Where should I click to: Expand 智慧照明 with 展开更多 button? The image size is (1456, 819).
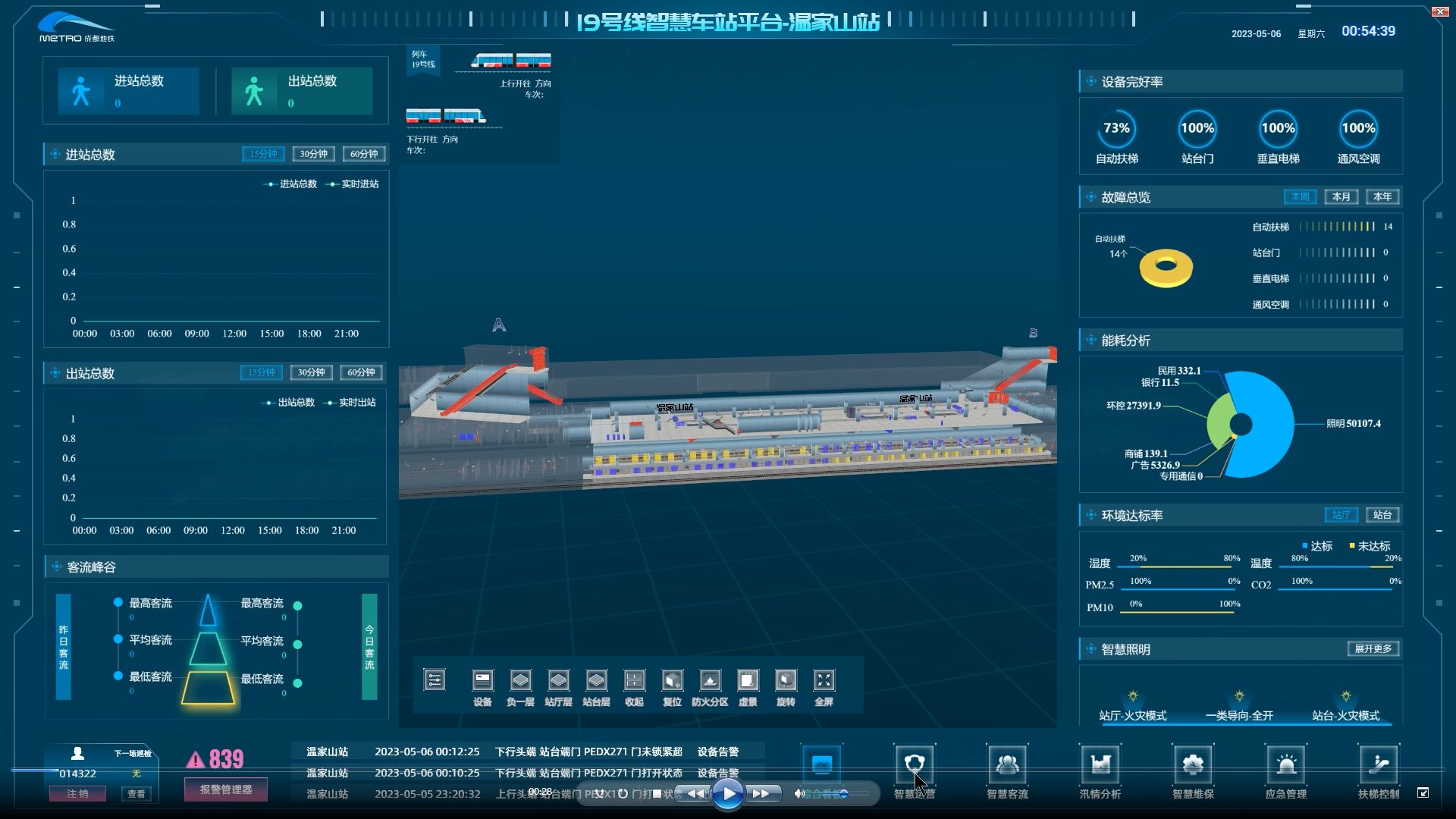pyautogui.click(x=1373, y=648)
